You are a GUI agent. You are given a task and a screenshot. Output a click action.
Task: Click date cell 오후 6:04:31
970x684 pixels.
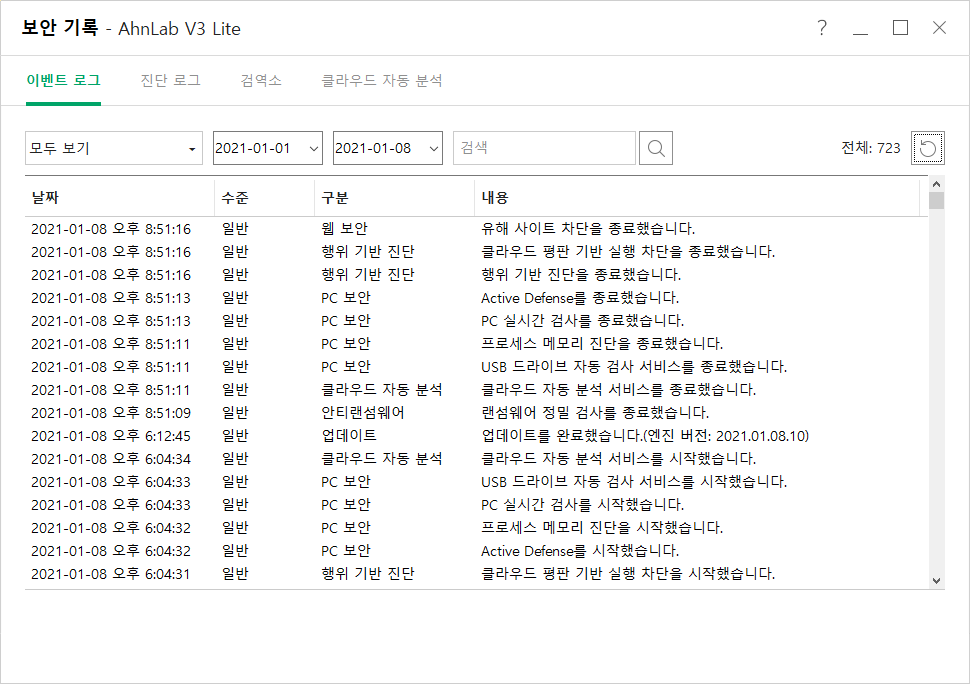tap(111, 574)
